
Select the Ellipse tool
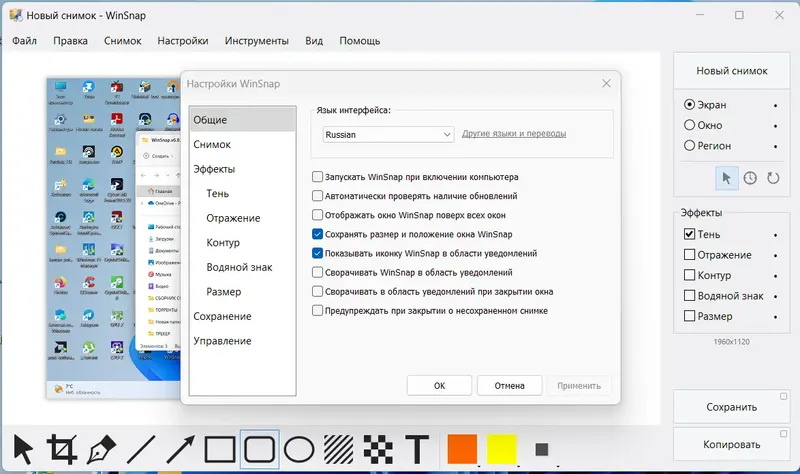pyautogui.click(x=299, y=450)
